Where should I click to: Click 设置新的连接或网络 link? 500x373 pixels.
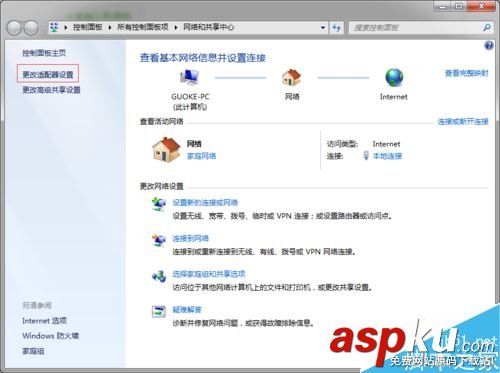[x=205, y=203]
